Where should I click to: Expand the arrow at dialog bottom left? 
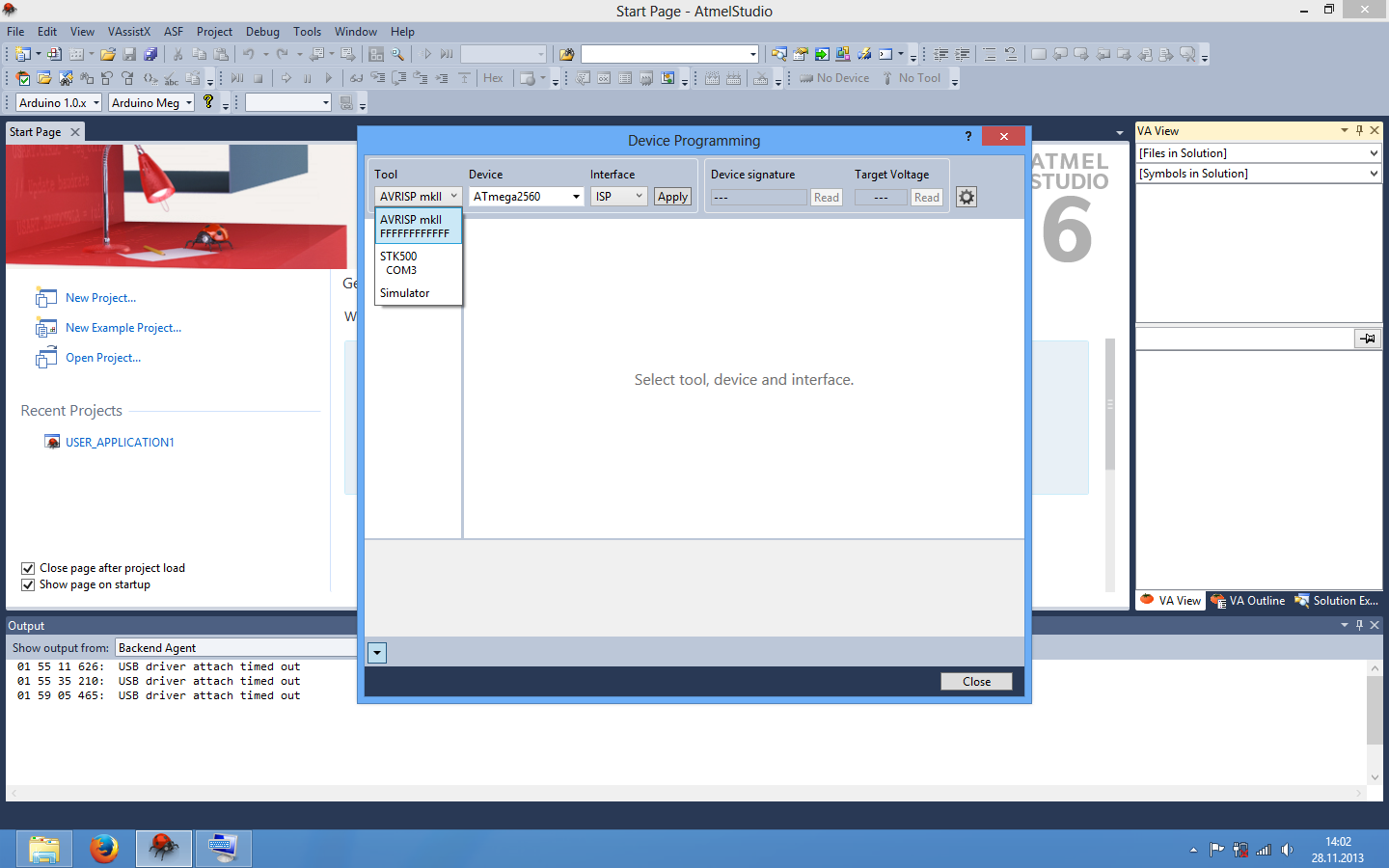tap(377, 653)
